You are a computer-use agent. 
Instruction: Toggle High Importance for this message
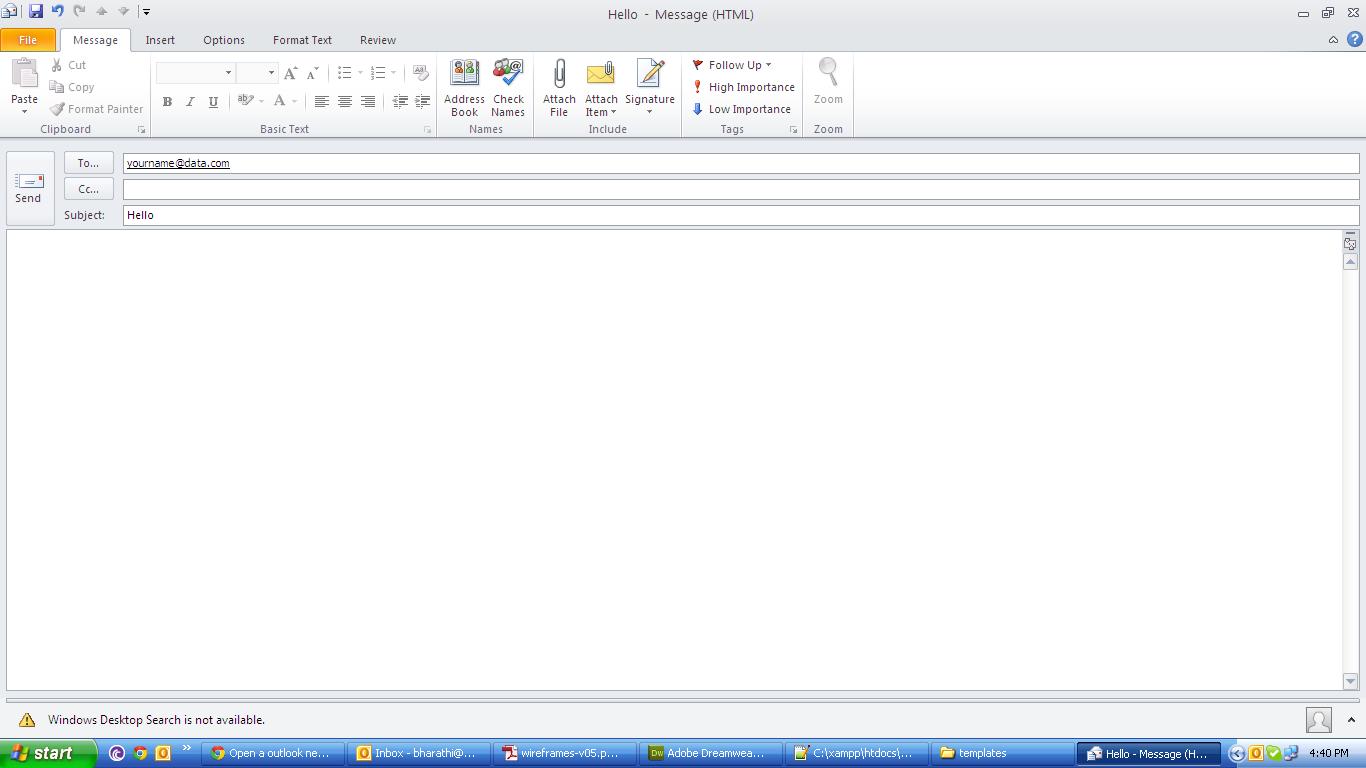[744, 87]
